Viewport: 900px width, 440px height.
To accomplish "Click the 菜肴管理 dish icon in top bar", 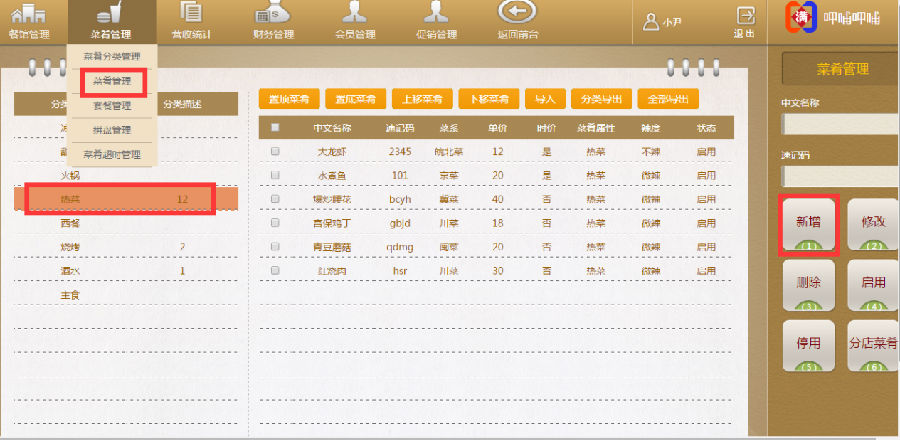I will click(x=107, y=14).
